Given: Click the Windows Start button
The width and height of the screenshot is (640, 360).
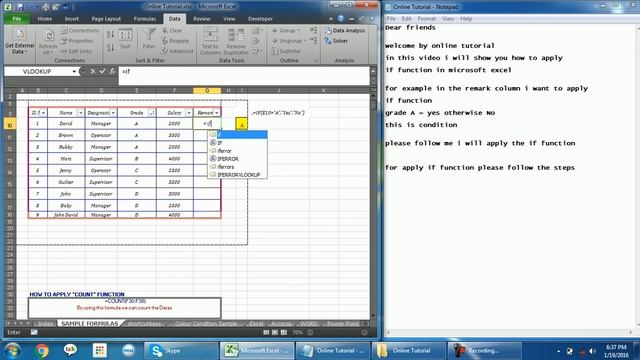Looking at the screenshot, I should click(x=13, y=350).
